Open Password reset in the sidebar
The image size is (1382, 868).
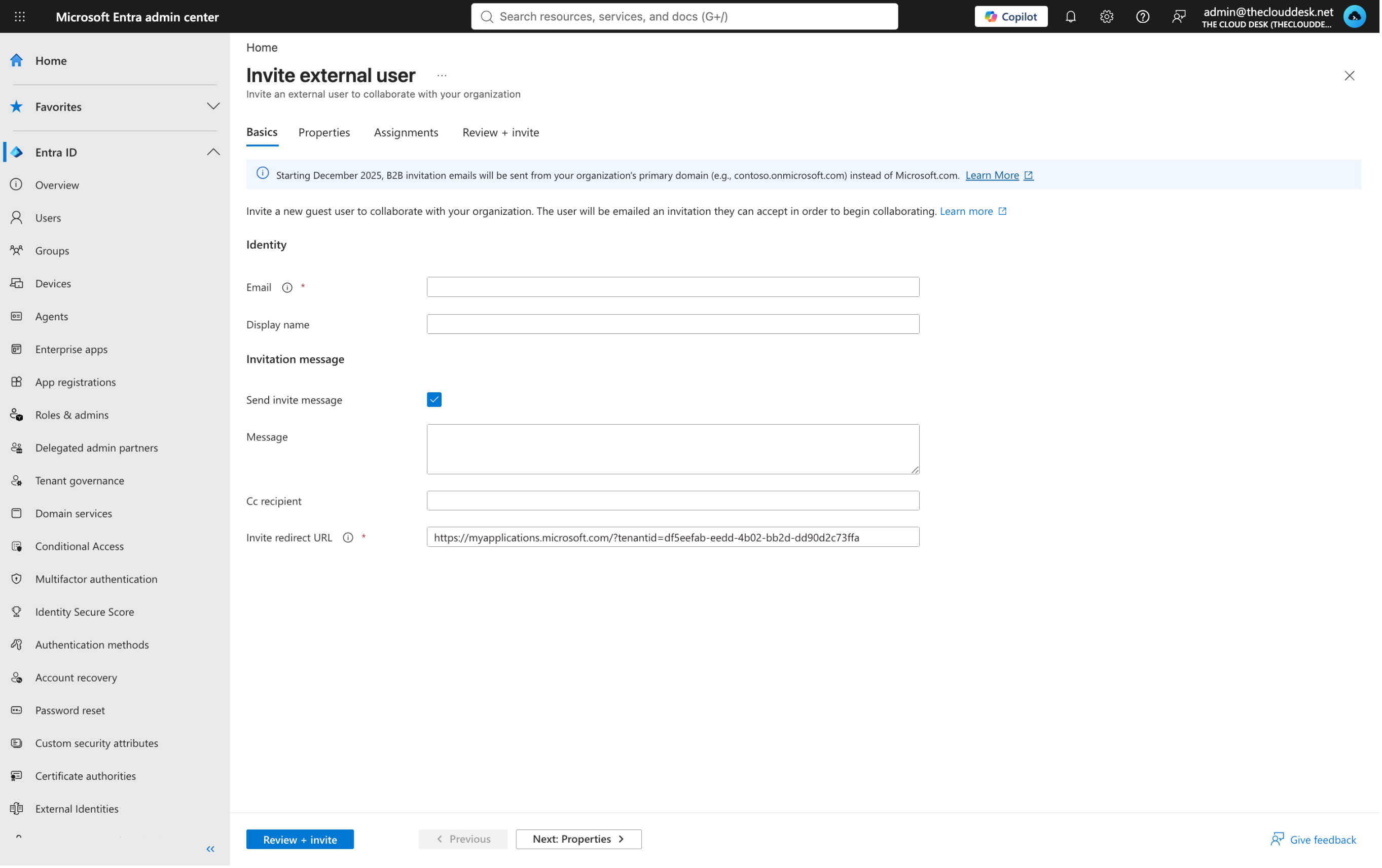point(69,710)
